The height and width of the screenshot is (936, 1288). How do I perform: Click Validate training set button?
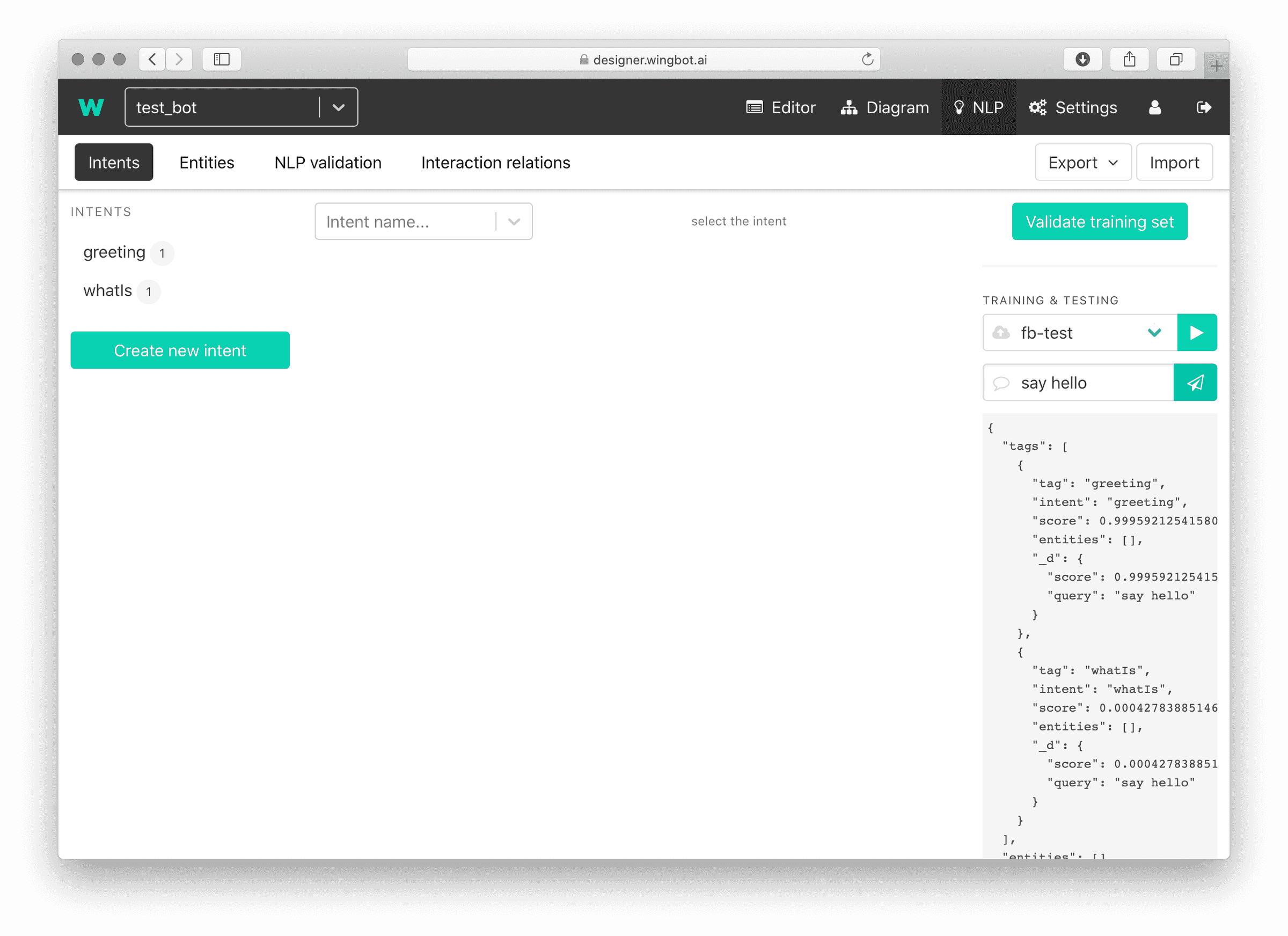[x=1099, y=222]
